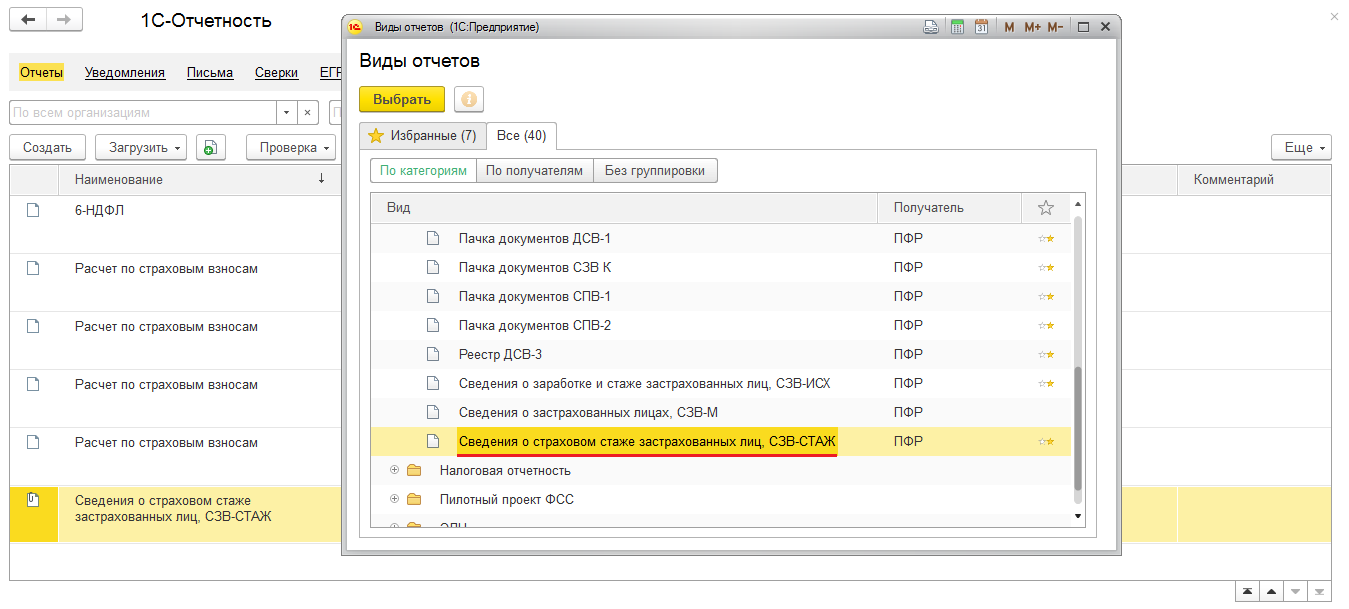Click the M+ memory add button
The height and width of the screenshot is (609, 1349).
pos(1032,27)
